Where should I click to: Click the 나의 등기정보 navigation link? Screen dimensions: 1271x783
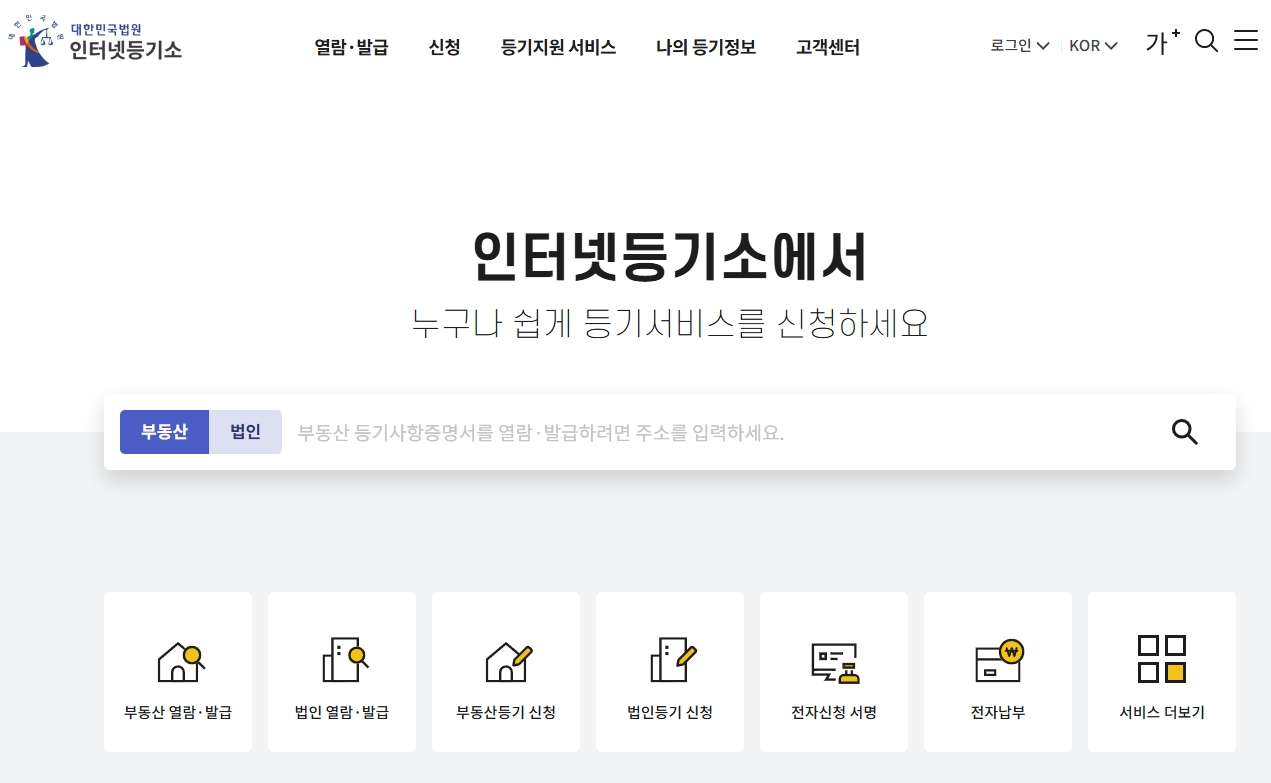[x=705, y=47]
